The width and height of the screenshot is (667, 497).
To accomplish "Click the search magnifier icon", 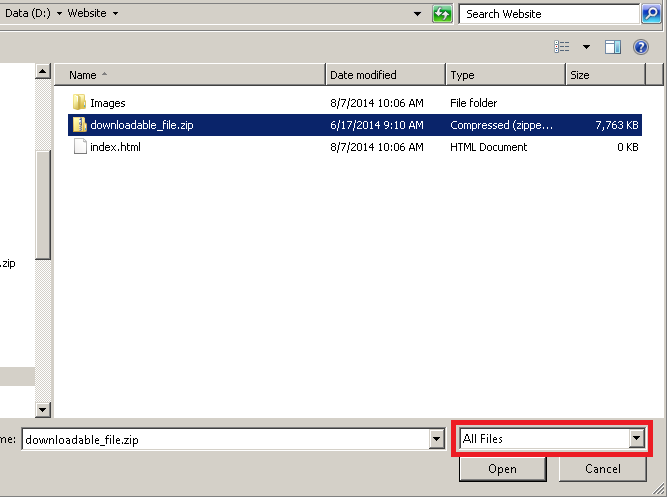I will 651,14.
